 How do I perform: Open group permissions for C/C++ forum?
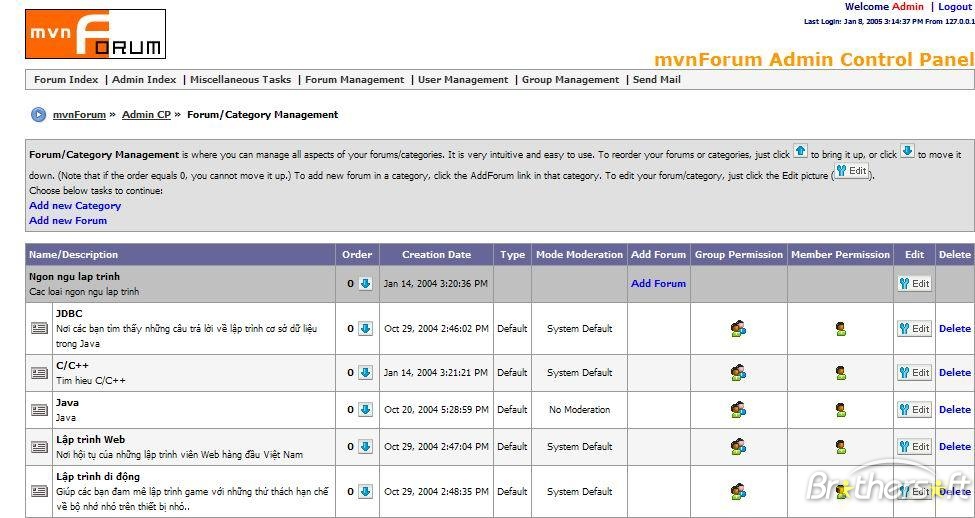(x=739, y=372)
